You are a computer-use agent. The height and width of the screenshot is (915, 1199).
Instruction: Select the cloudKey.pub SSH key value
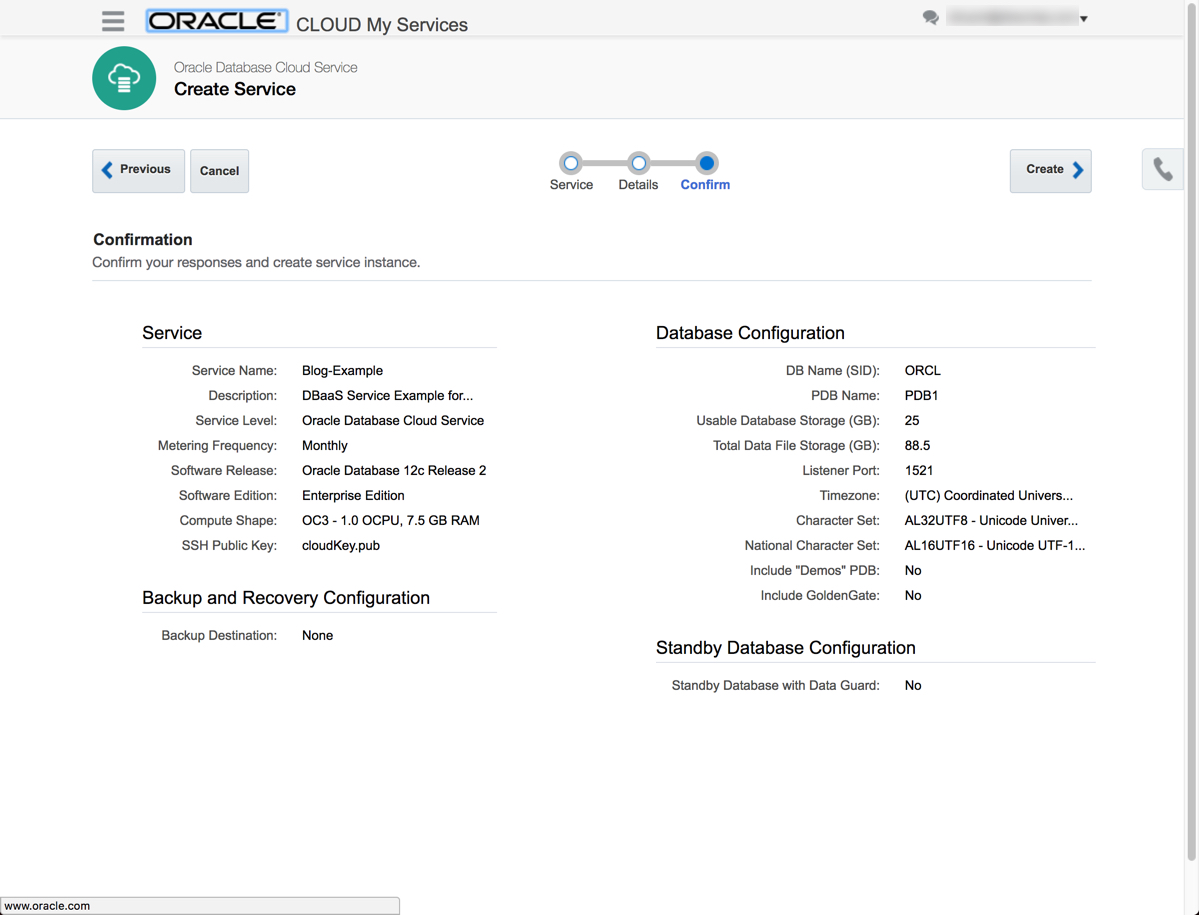coord(341,546)
